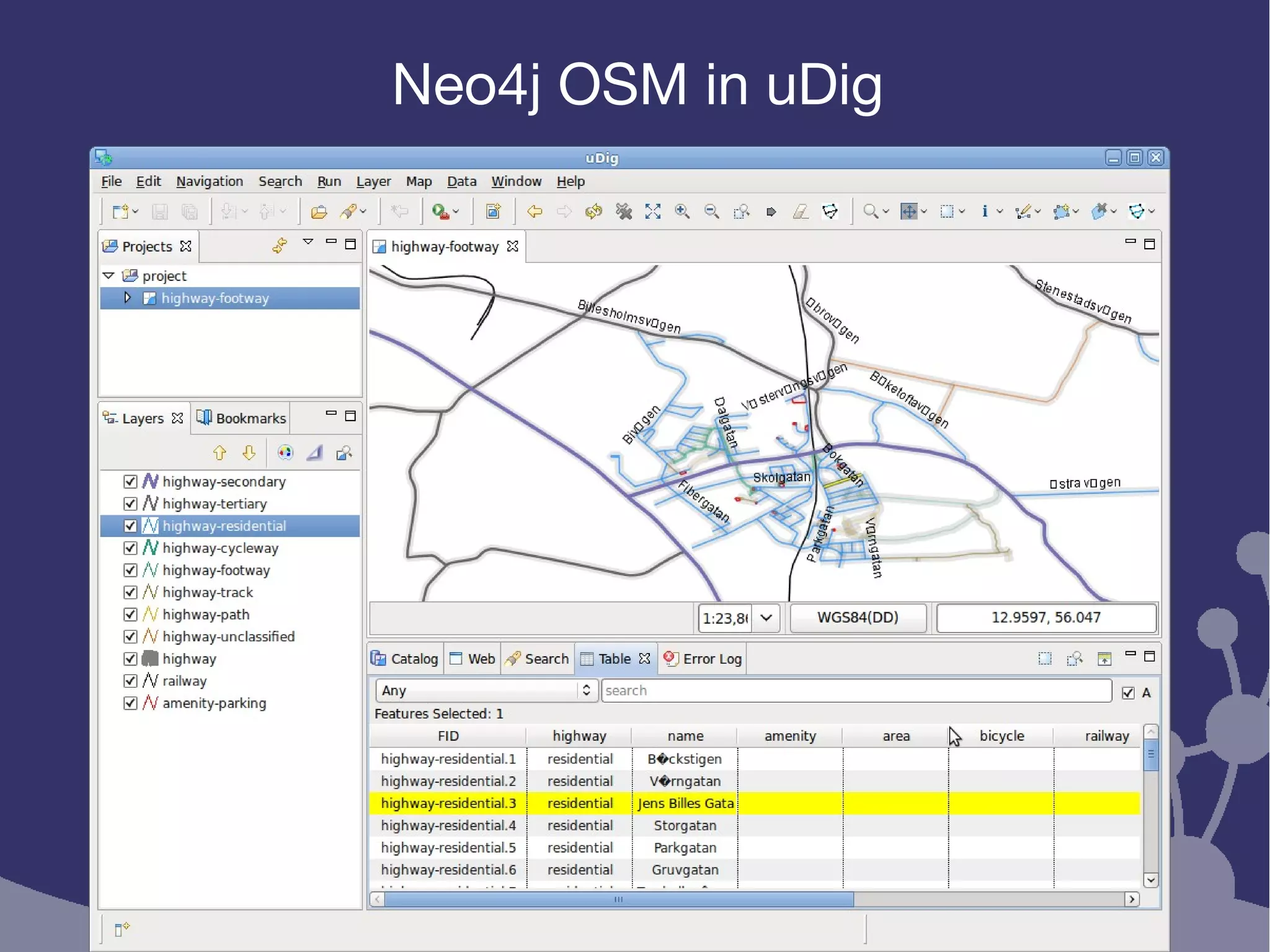
Task: Click the Forward arrow navigation icon
Action: 564,212
